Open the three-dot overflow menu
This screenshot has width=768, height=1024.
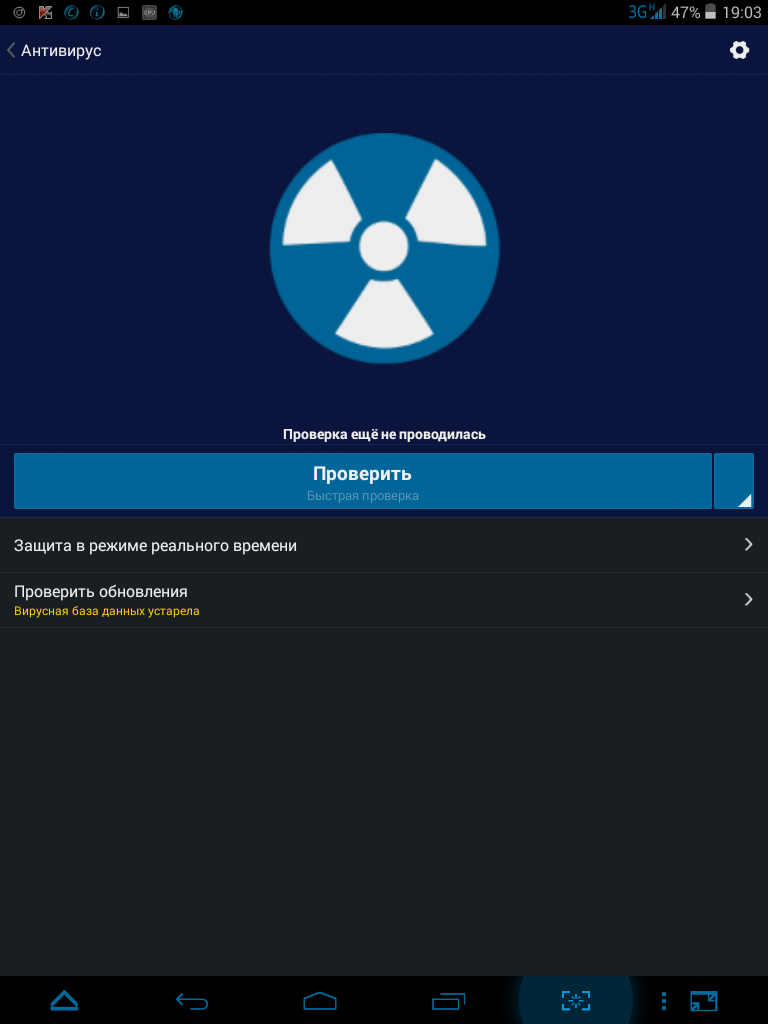664,1000
